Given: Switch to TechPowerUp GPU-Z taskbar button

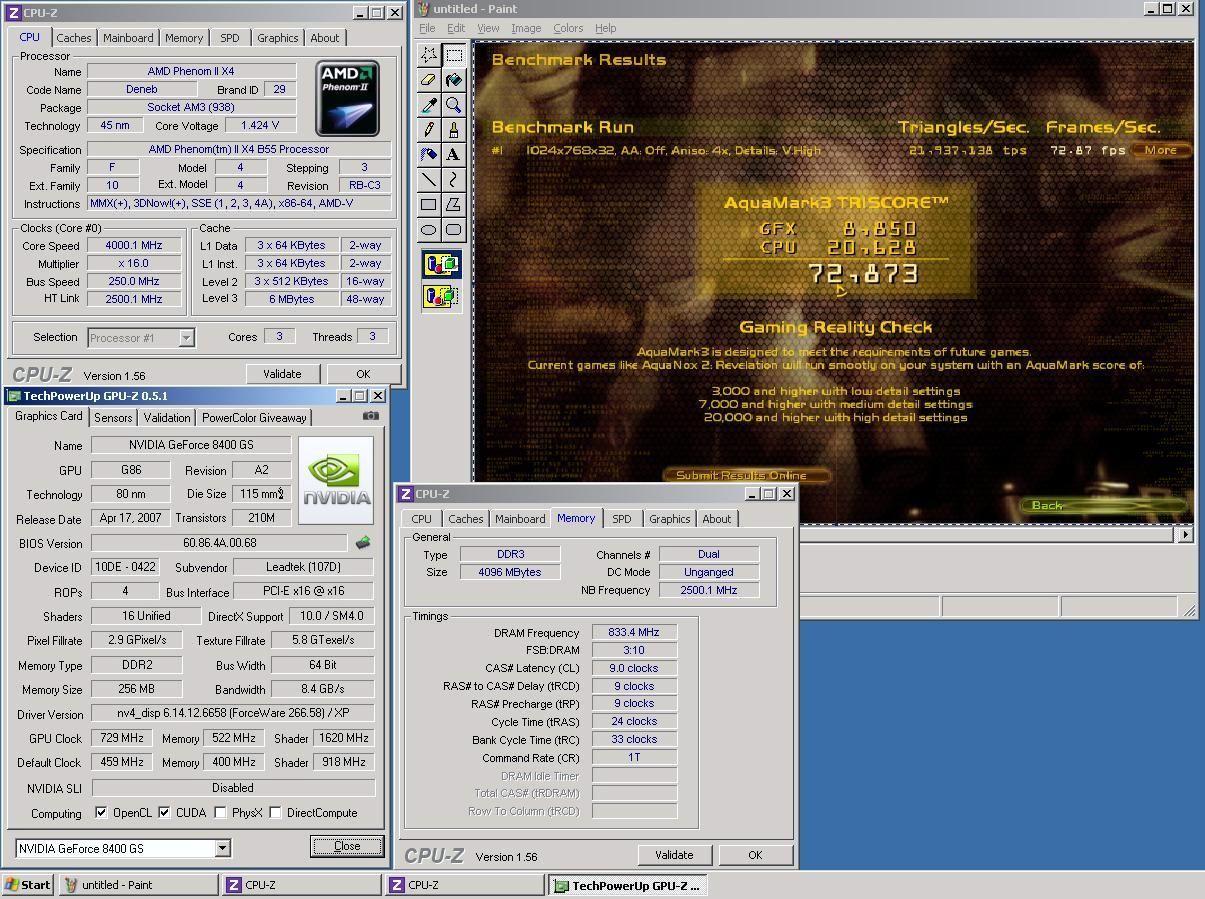Looking at the screenshot, I should pyautogui.click(x=629, y=885).
